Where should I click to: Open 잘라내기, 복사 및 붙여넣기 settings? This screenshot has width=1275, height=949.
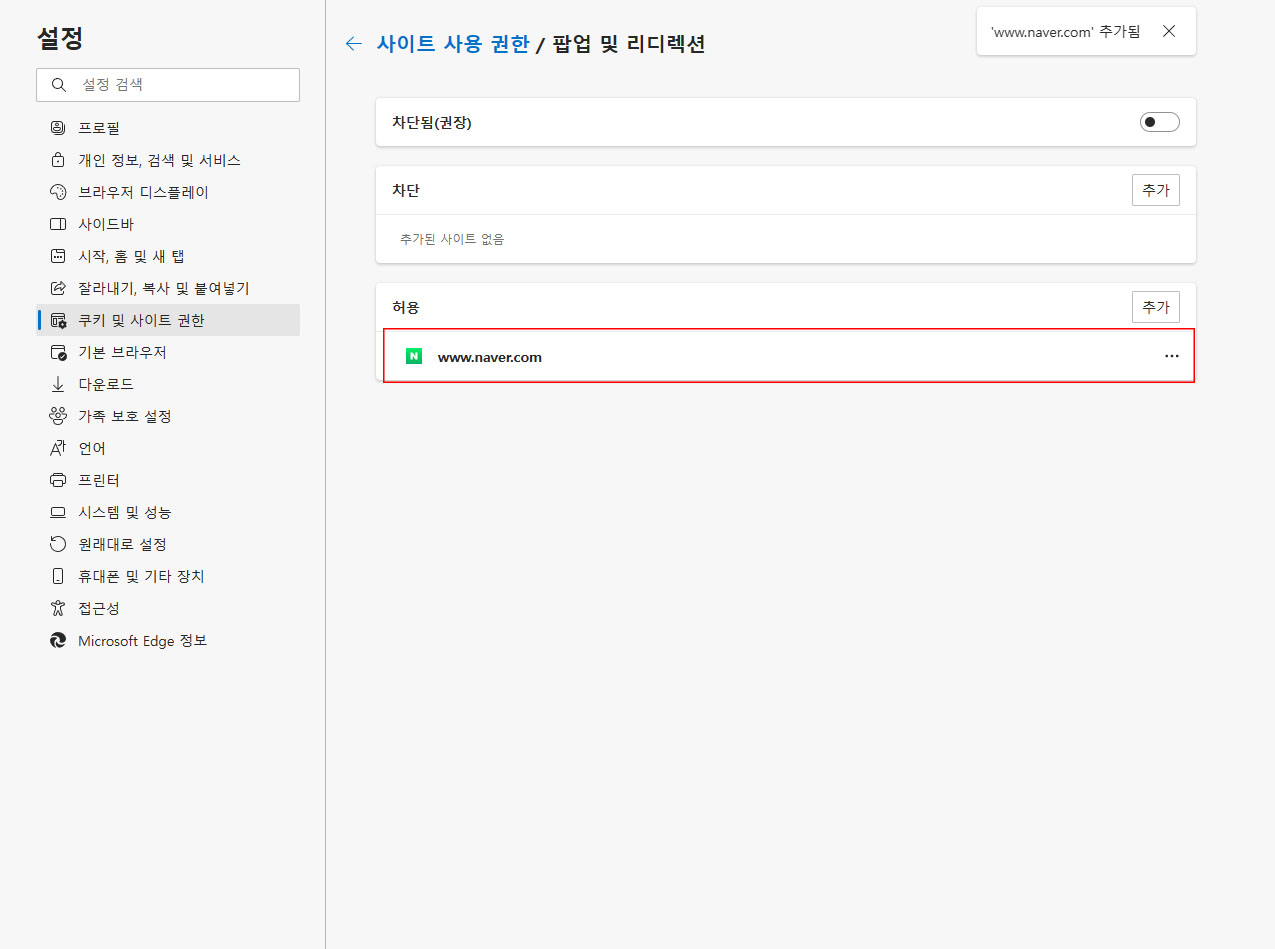point(168,288)
